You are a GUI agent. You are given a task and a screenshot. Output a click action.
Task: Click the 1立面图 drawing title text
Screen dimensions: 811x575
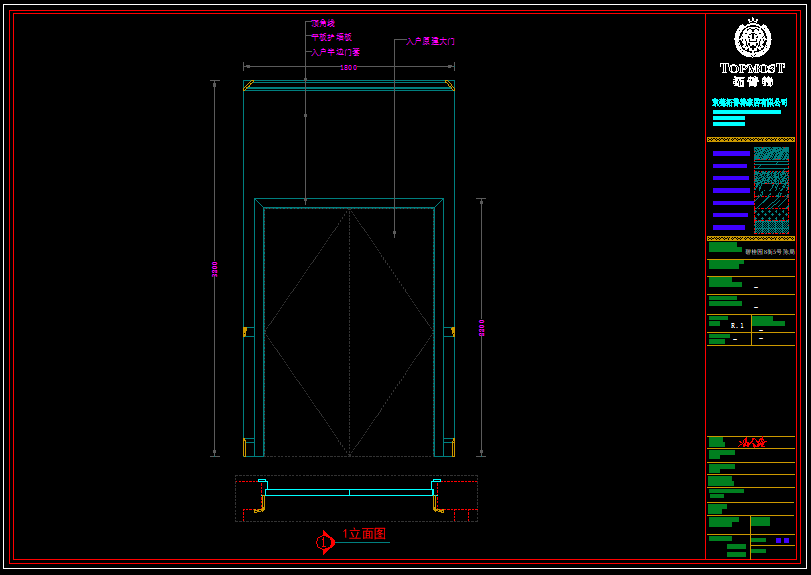click(x=364, y=534)
